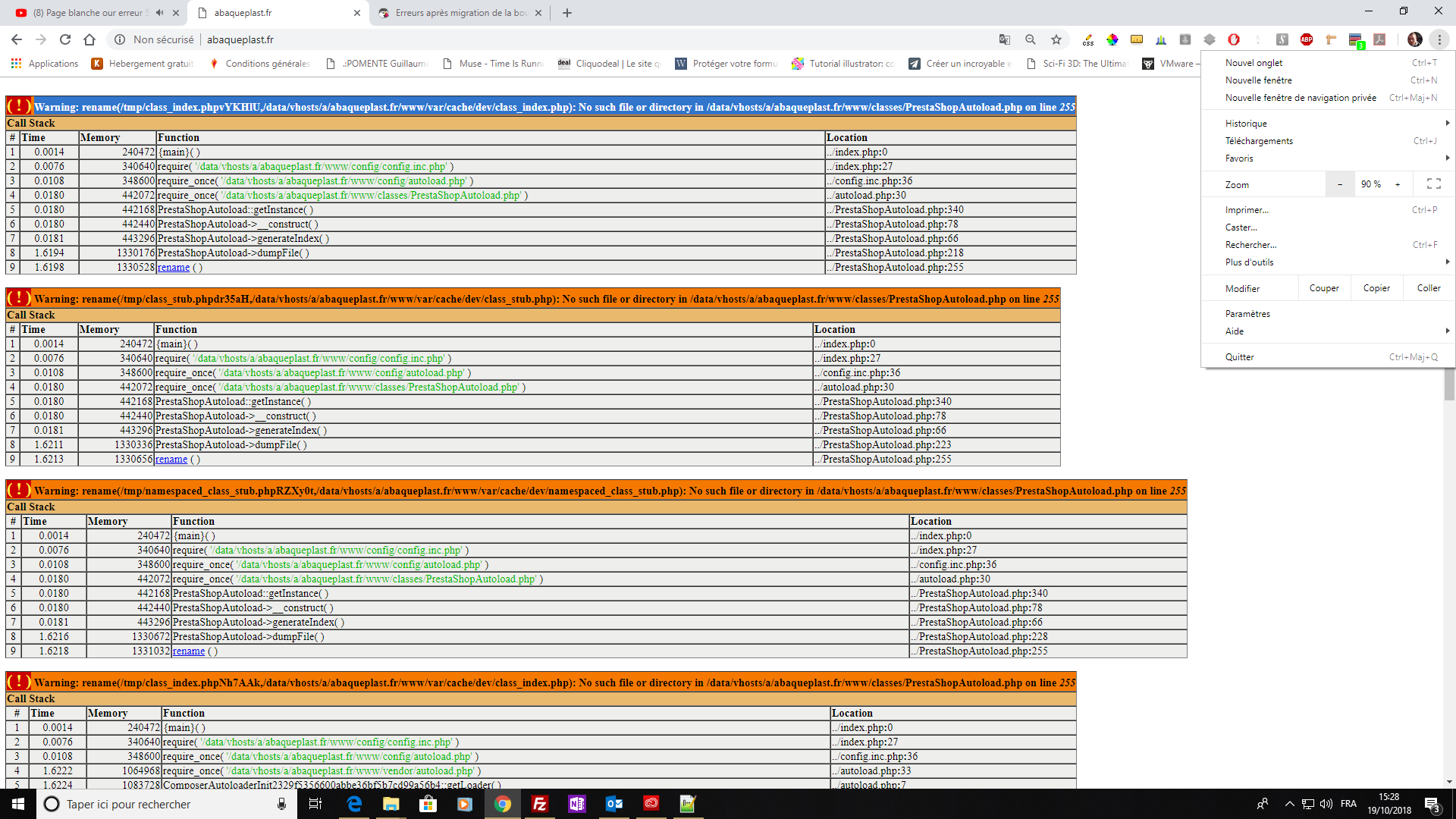Click rename link in first call stack
This screenshot has width=1456, height=819.
pyautogui.click(x=174, y=268)
